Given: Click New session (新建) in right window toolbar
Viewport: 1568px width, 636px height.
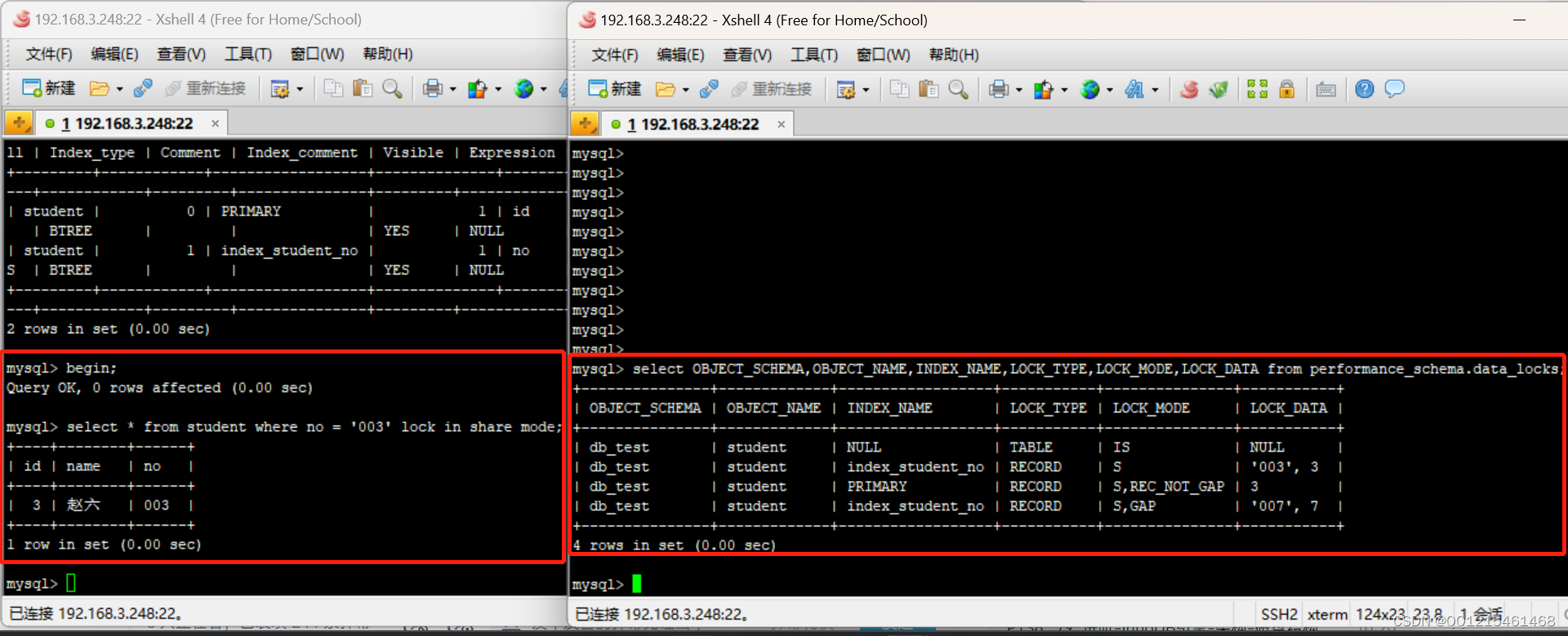Looking at the screenshot, I should tap(615, 89).
